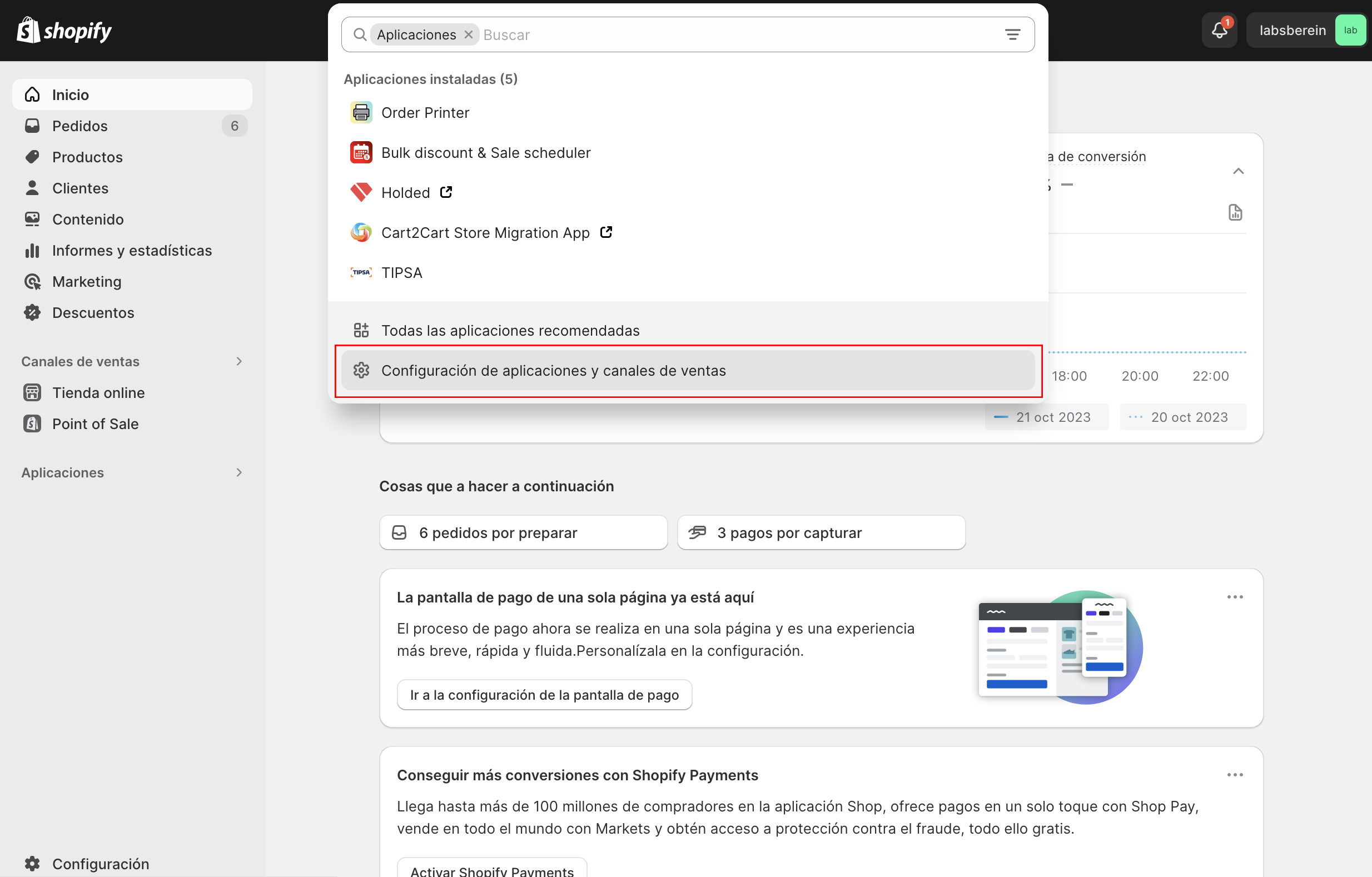The width and height of the screenshot is (1372, 877).
Task: Expand the Canales de ventas section
Action: 238,361
